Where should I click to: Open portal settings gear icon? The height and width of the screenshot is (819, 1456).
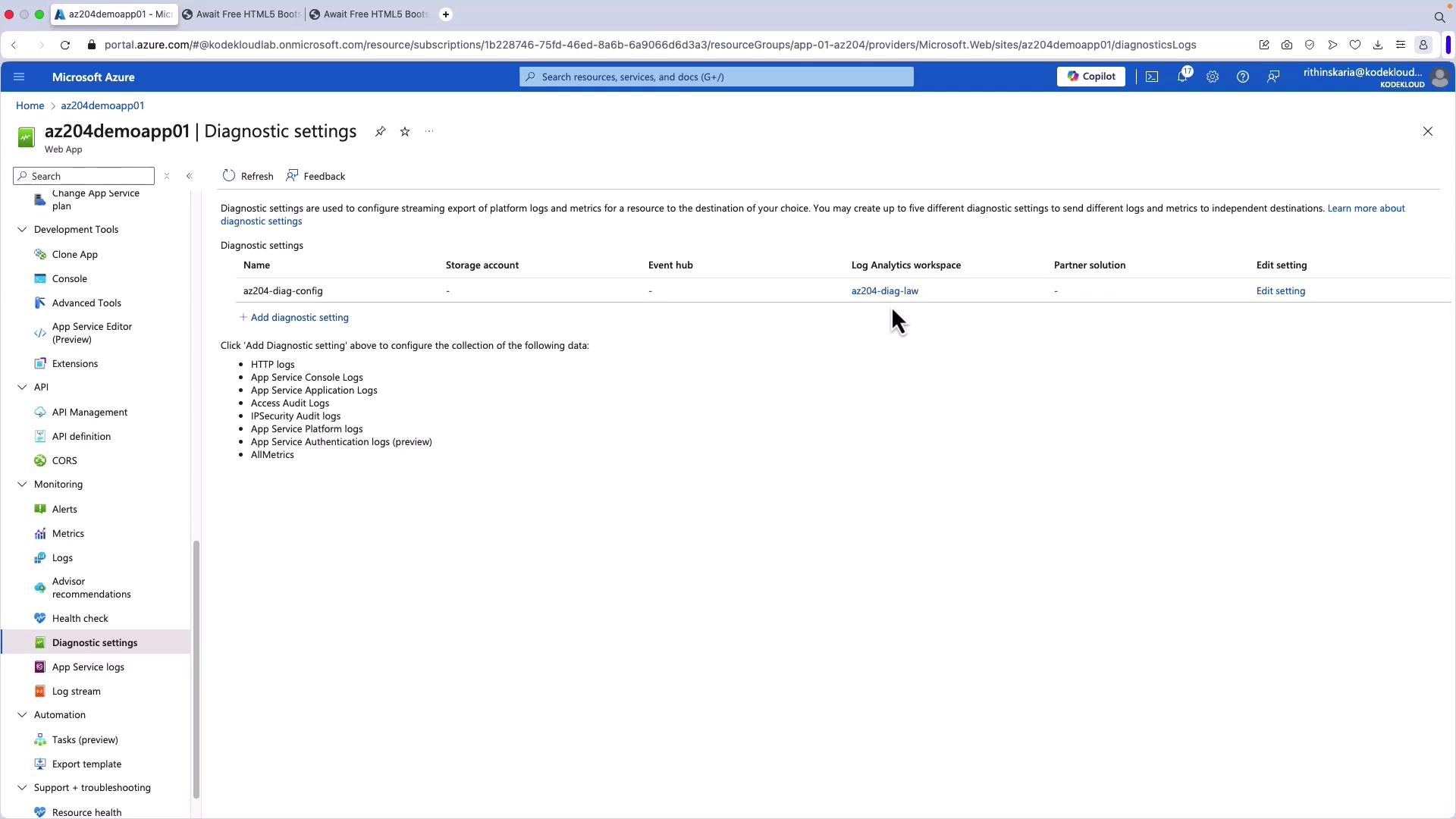click(1212, 77)
